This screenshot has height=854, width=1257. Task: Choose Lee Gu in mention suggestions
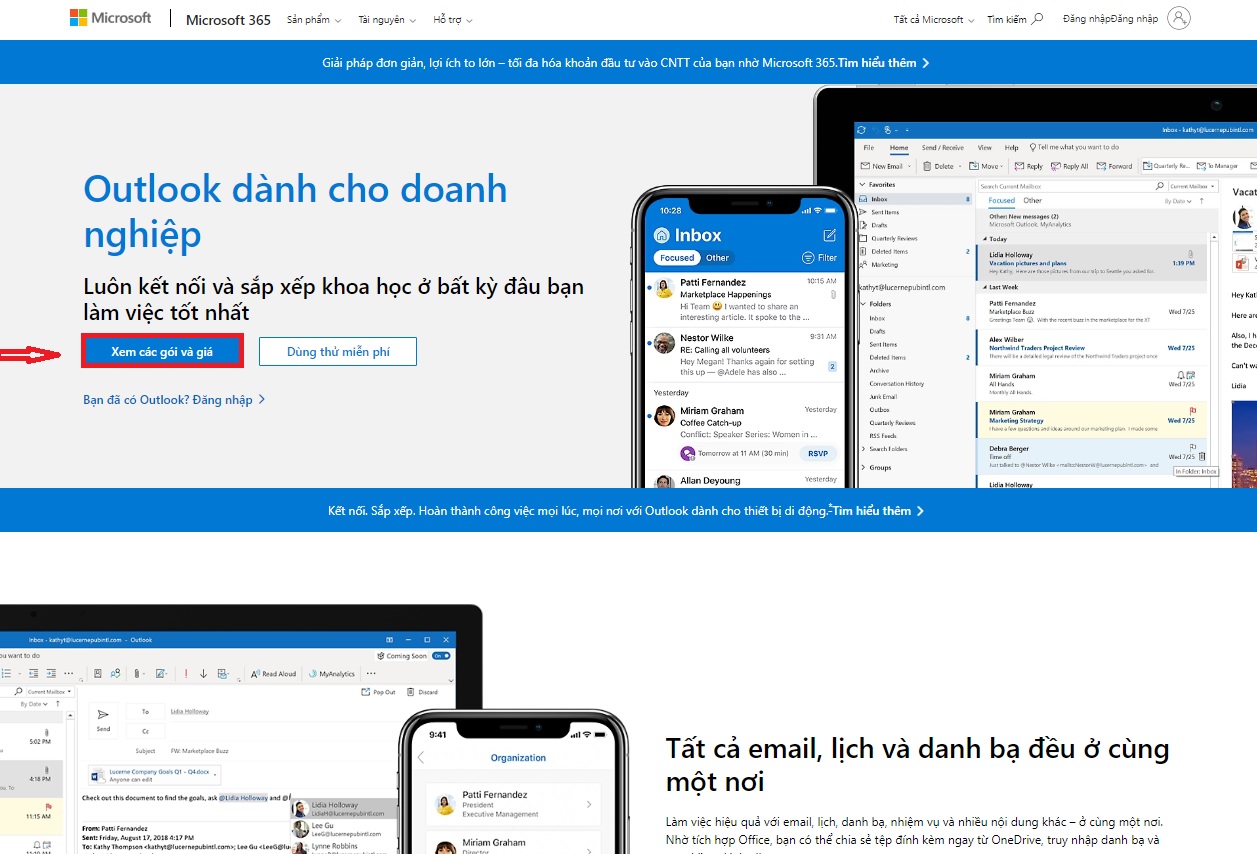click(343, 829)
